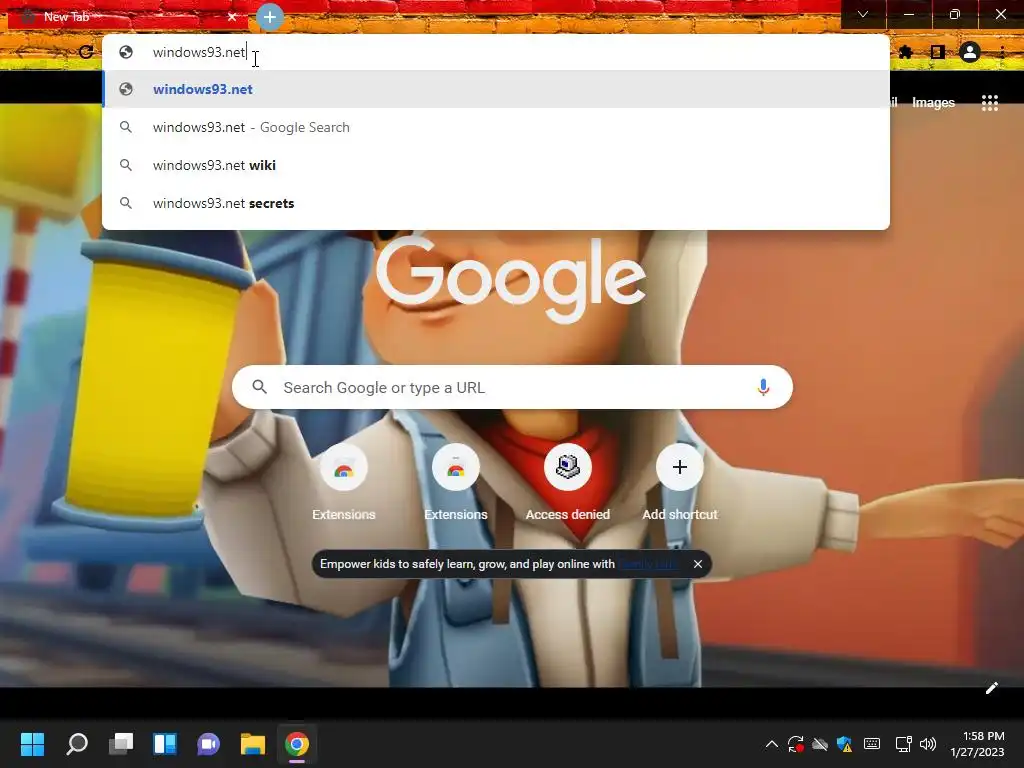The width and height of the screenshot is (1024, 768).
Task: Show hidden tray icons chevron
Action: [771, 744]
